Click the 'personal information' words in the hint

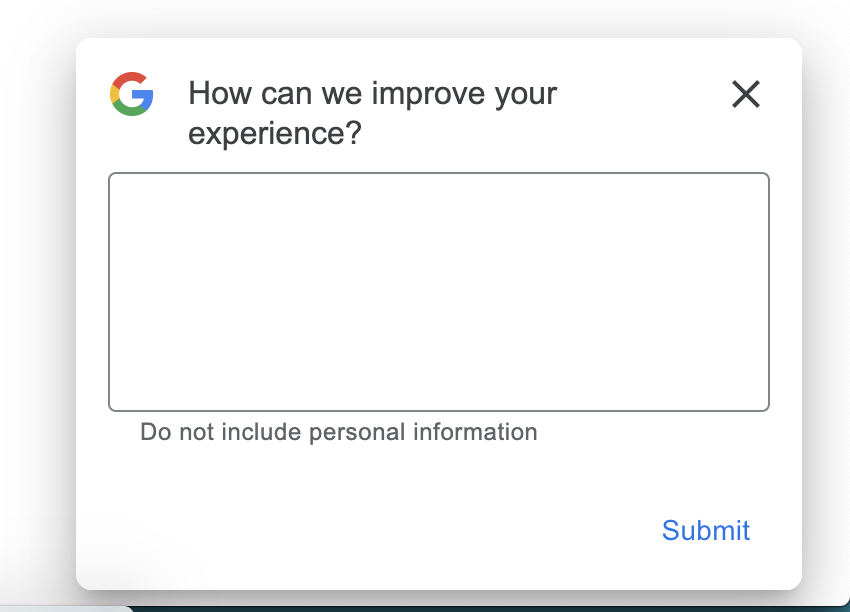423,432
